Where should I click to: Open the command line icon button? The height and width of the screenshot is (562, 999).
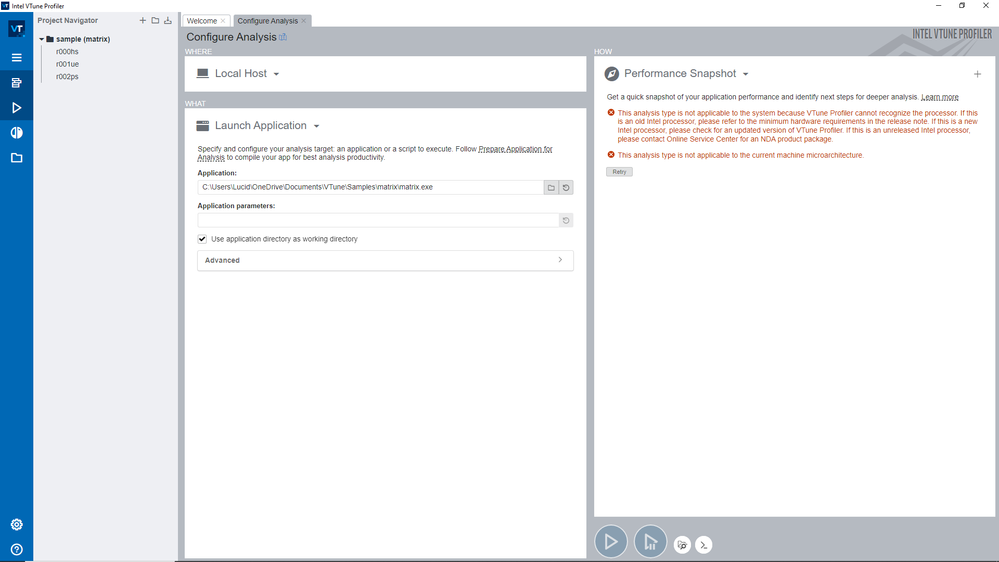pyautogui.click(x=704, y=545)
